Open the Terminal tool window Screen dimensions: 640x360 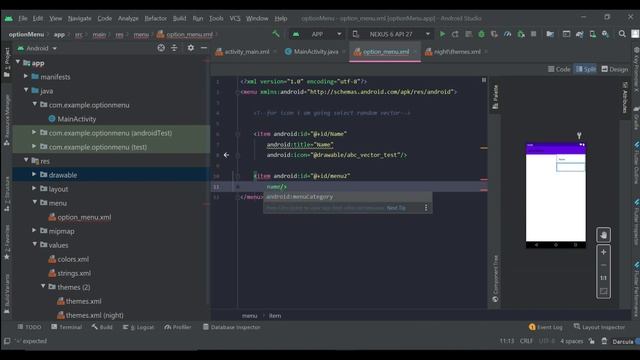coord(66,327)
